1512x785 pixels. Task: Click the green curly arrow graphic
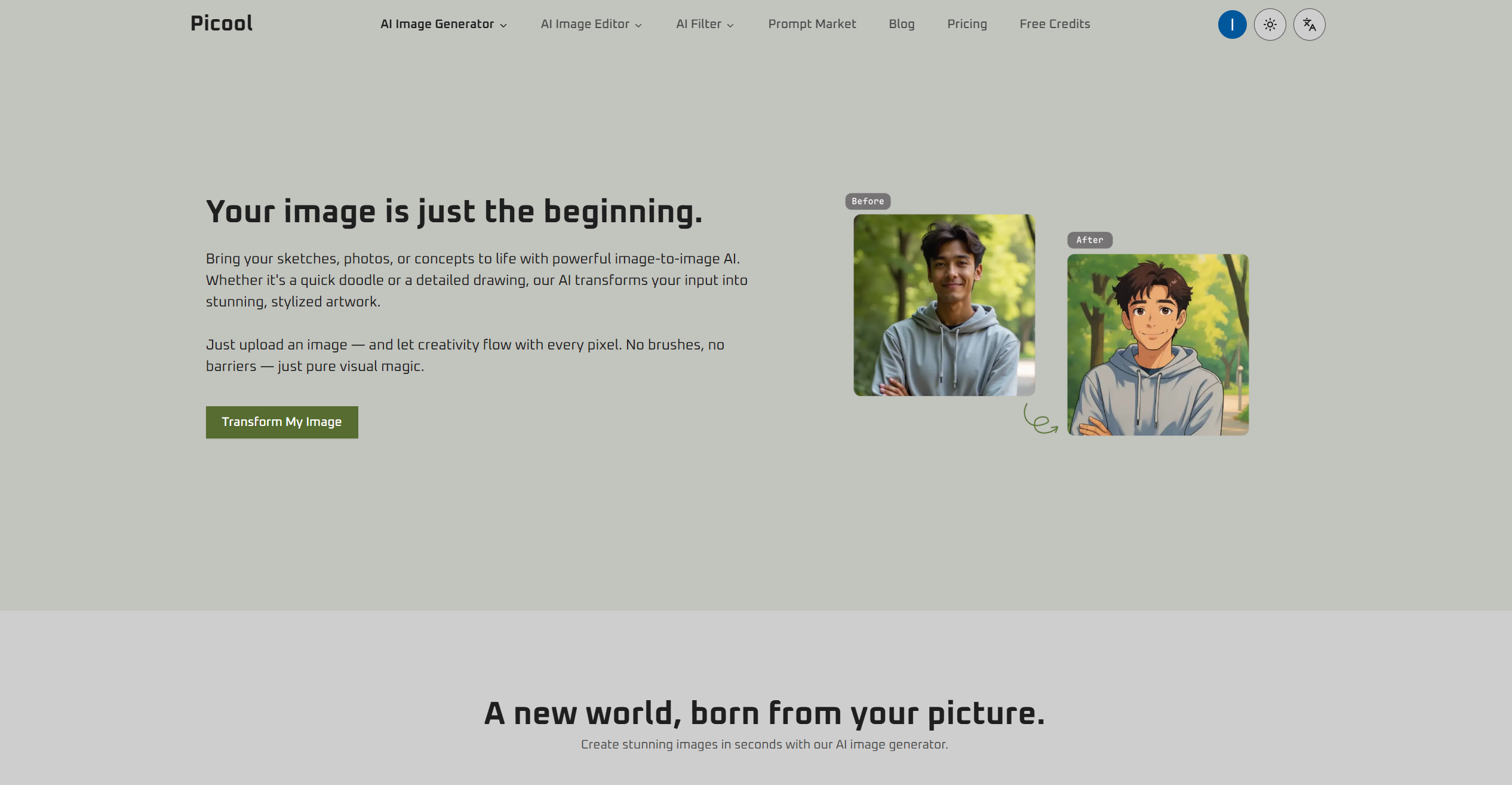click(1041, 418)
